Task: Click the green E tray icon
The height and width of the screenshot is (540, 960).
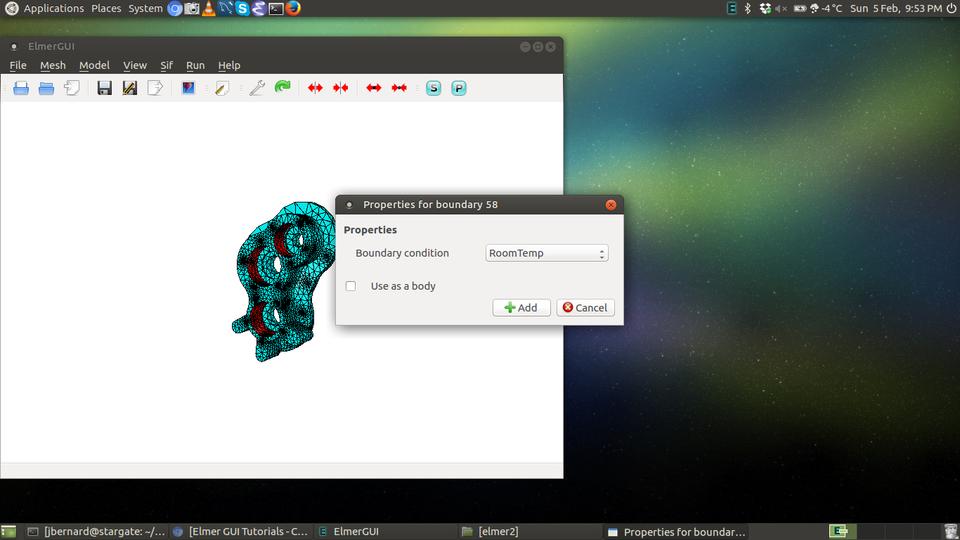Action: (732, 9)
